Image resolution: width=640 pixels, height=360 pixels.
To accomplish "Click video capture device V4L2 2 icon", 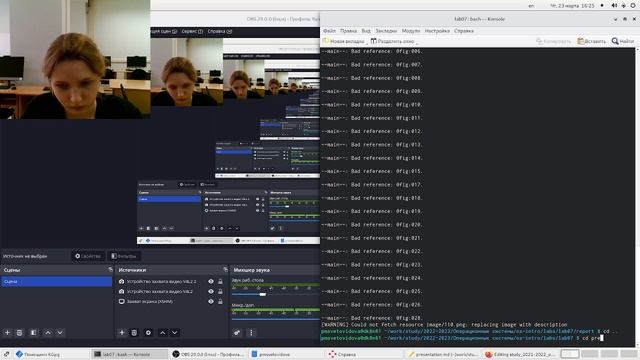I will 122,282.
